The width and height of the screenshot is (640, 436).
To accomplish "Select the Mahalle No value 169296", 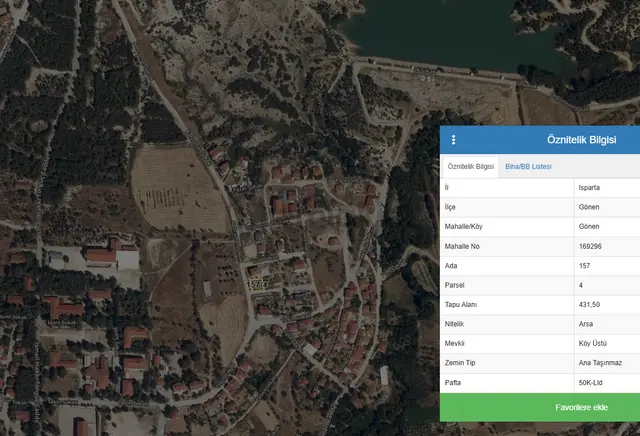I will coord(590,246).
